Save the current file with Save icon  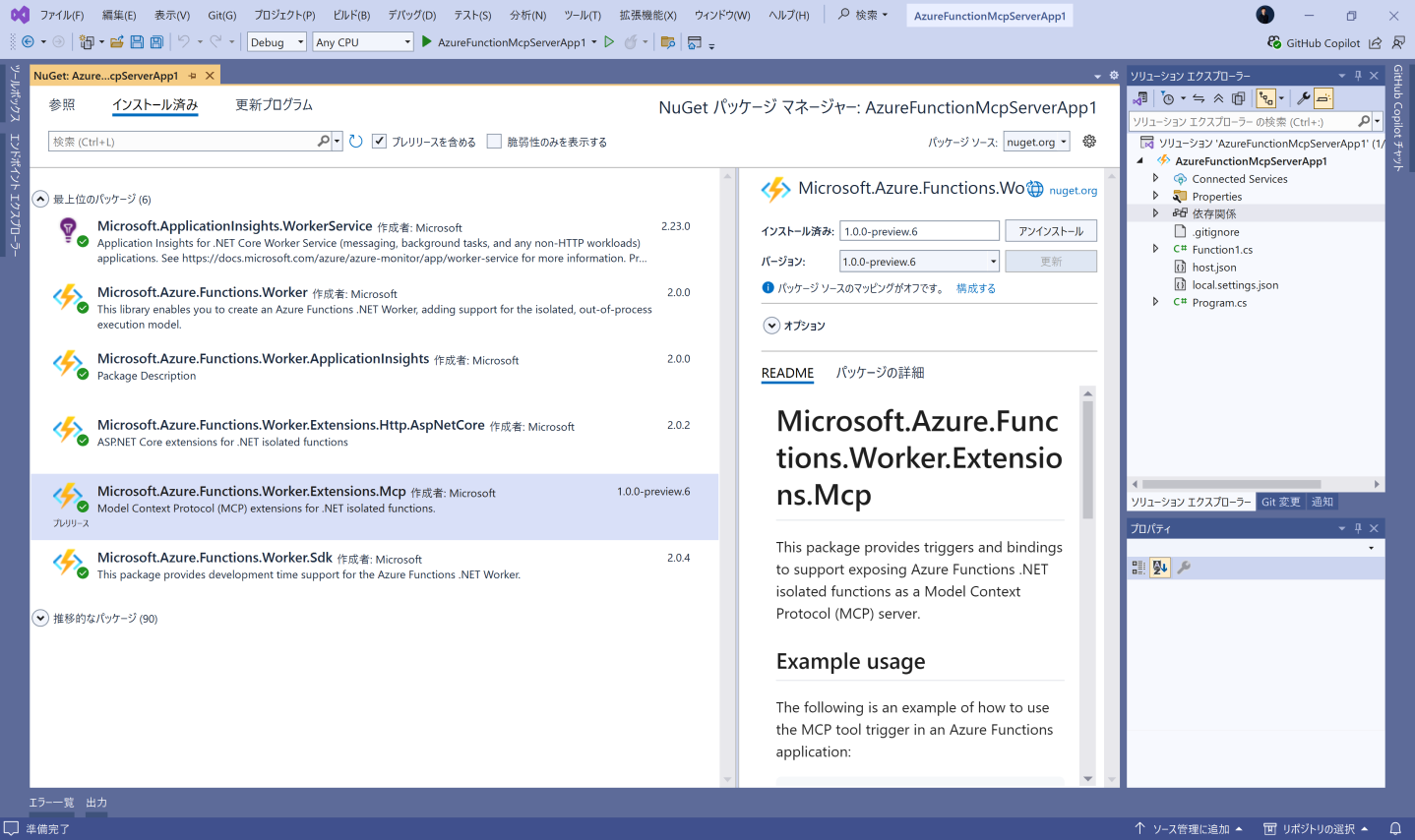coord(137,42)
